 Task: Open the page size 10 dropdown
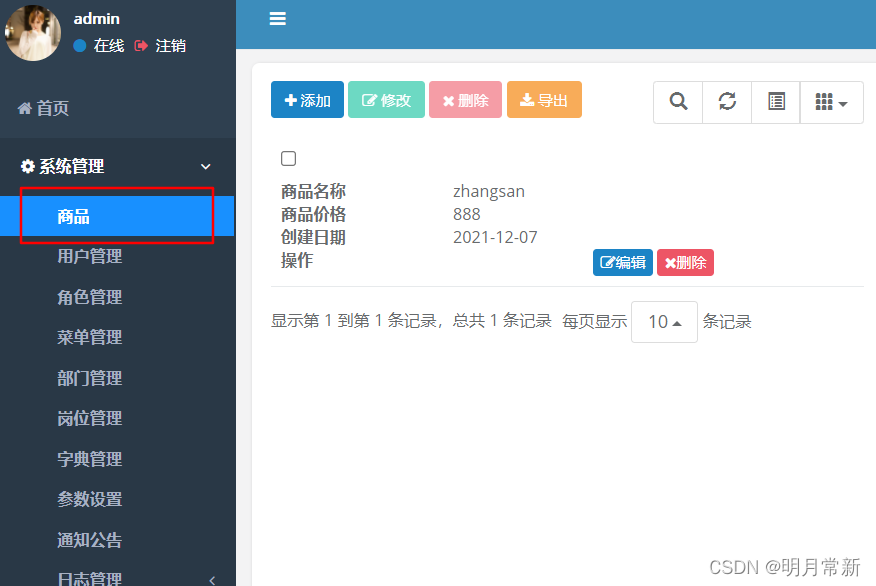click(x=664, y=322)
